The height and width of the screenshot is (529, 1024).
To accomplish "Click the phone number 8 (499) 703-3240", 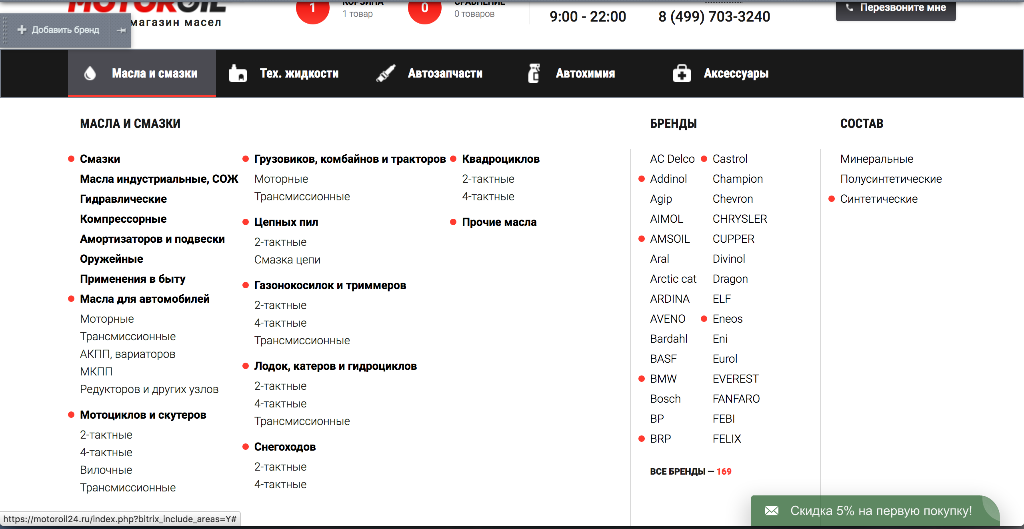I will [714, 16].
